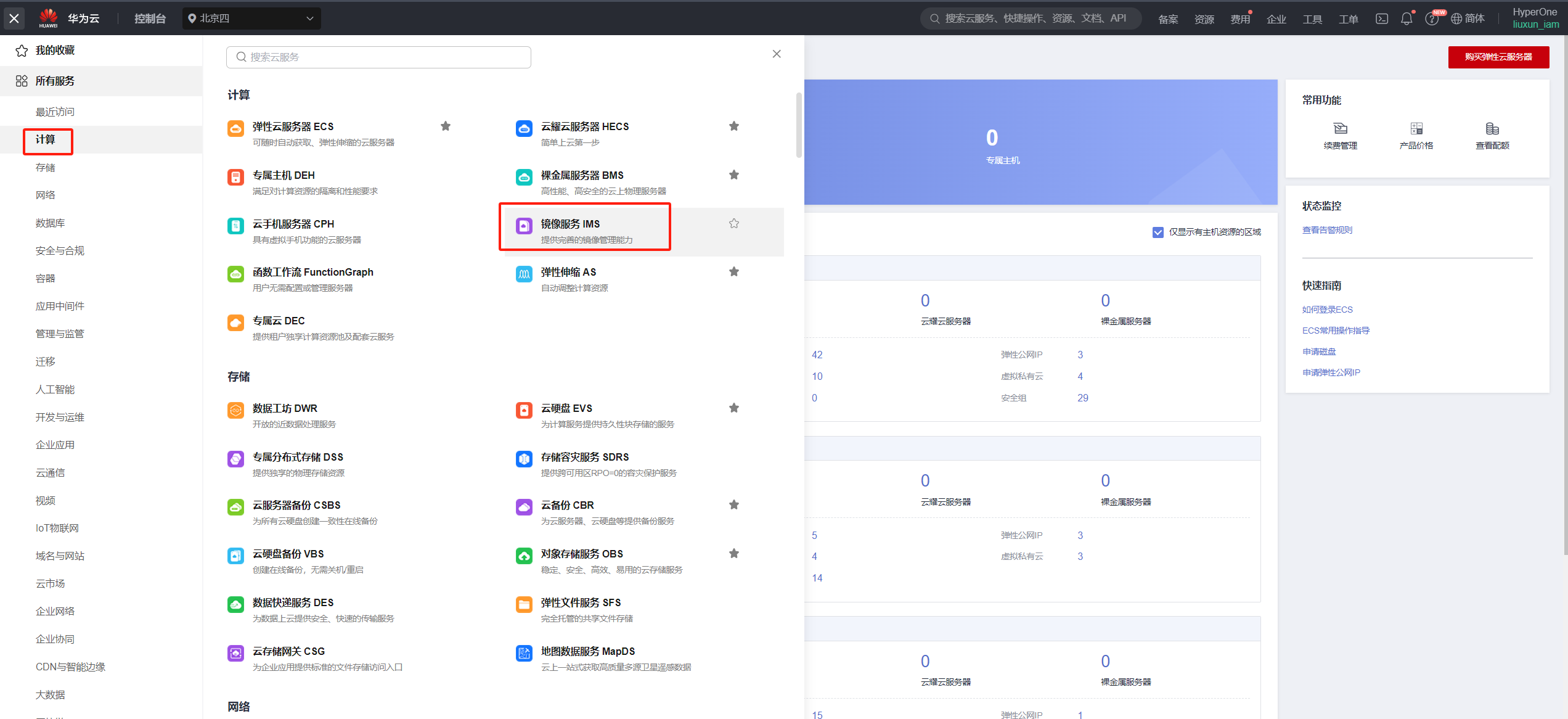Open the SDRS disaster recovery icon
Viewport: 1568px width, 719px height.
(x=524, y=459)
